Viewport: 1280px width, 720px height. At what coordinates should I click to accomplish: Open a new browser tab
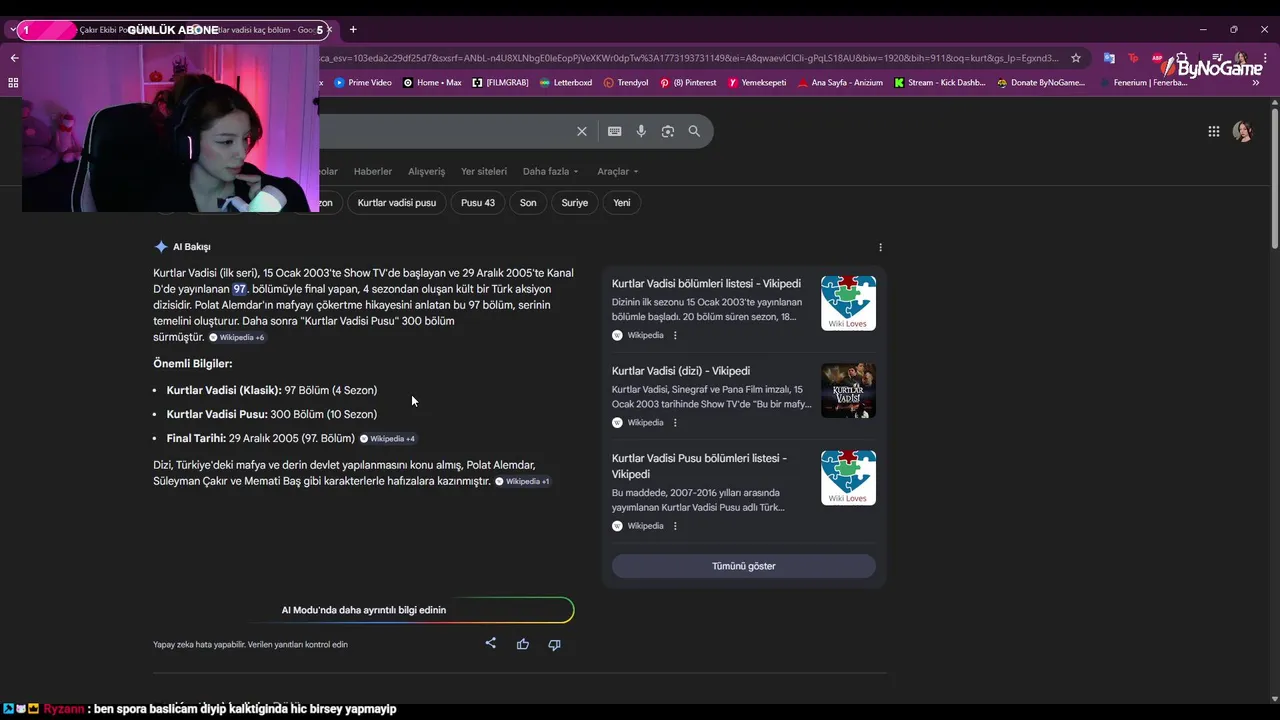[353, 30]
